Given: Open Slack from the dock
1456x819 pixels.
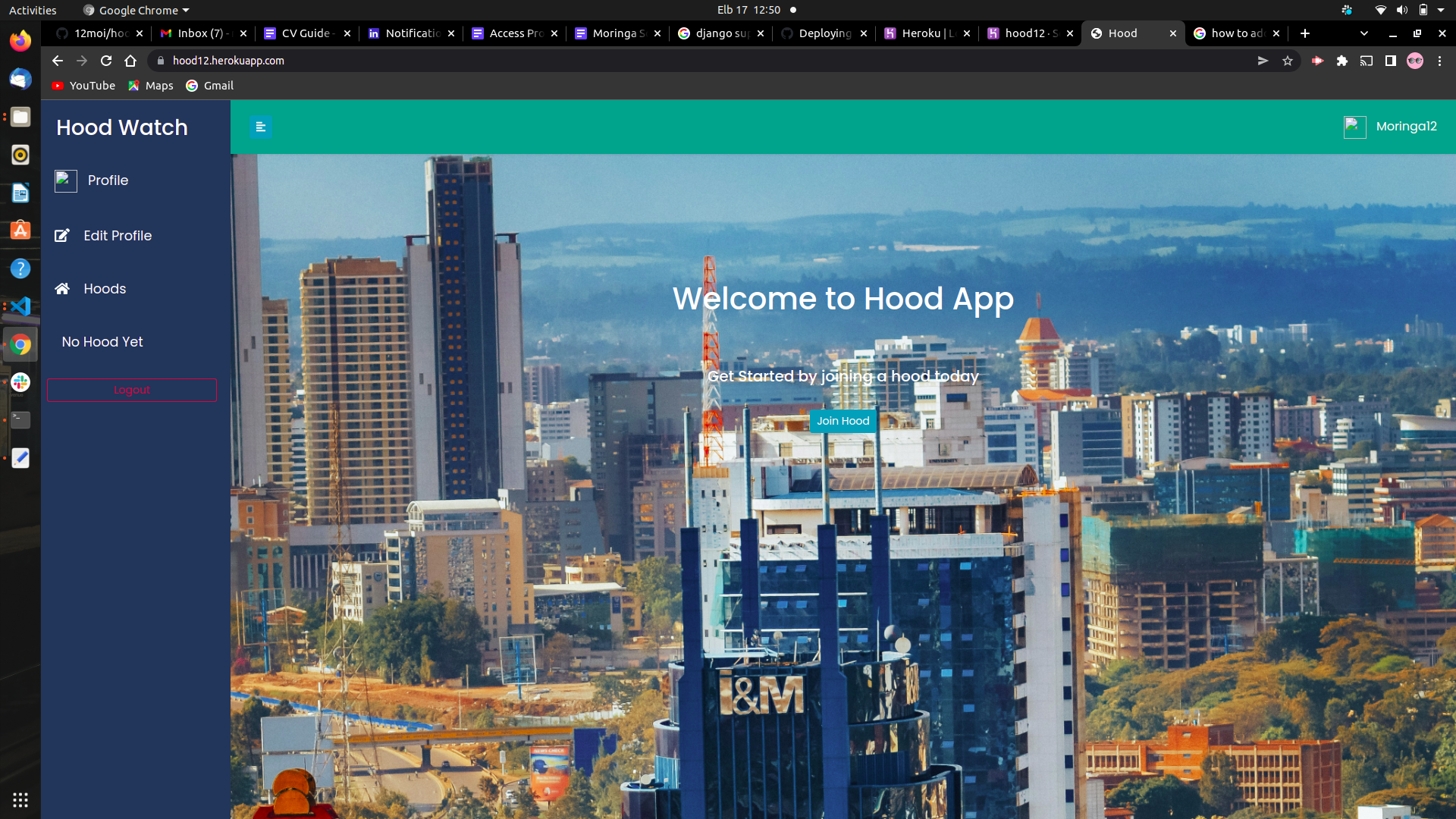Looking at the screenshot, I should (x=20, y=382).
